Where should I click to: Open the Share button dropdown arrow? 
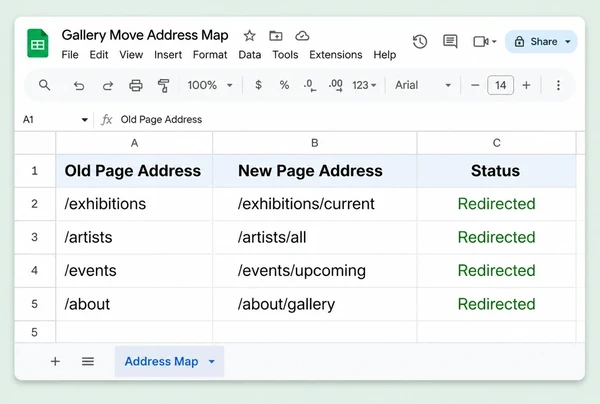click(x=568, y=41)
